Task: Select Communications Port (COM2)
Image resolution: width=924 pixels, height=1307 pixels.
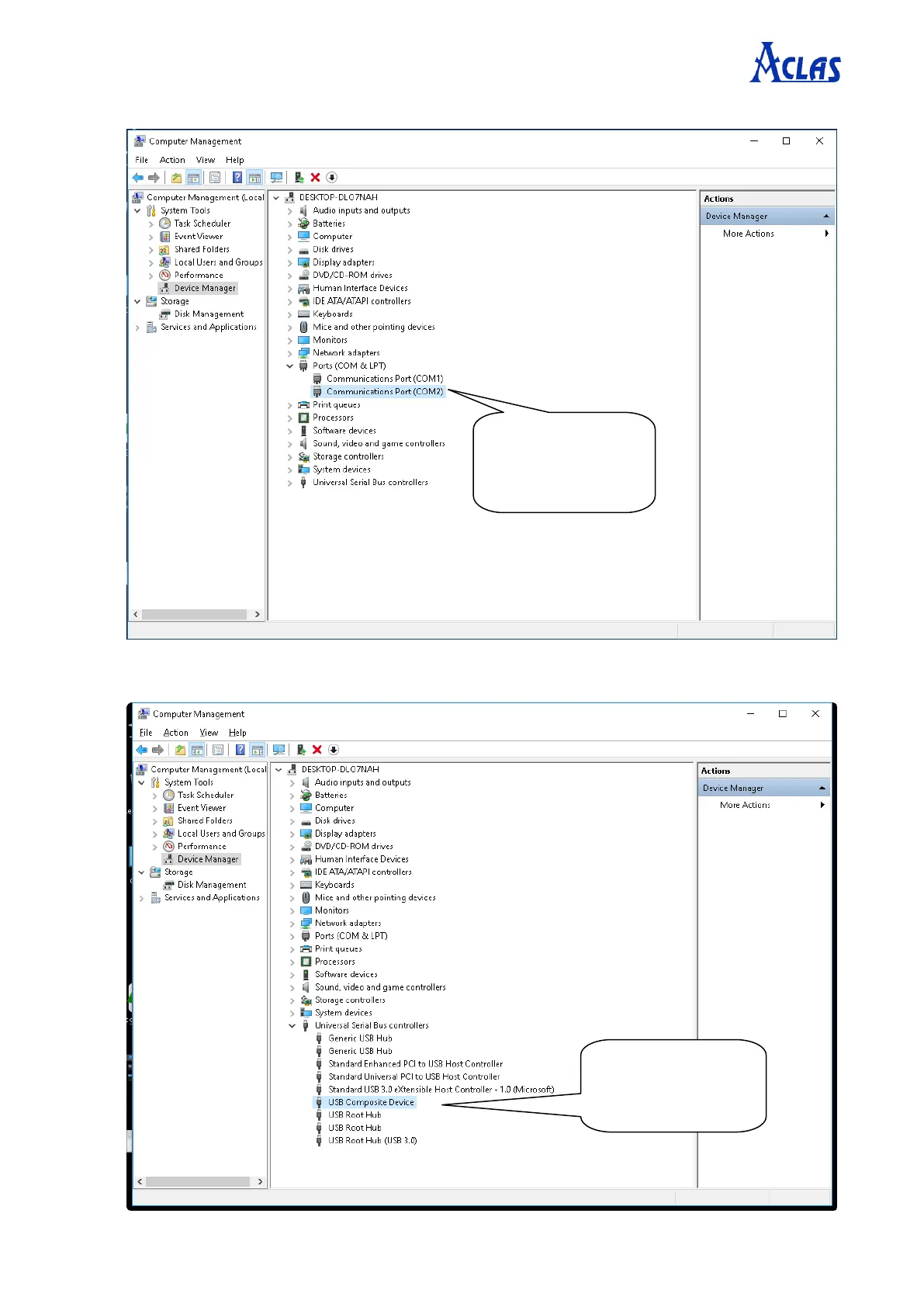Action: pos(384,392)
